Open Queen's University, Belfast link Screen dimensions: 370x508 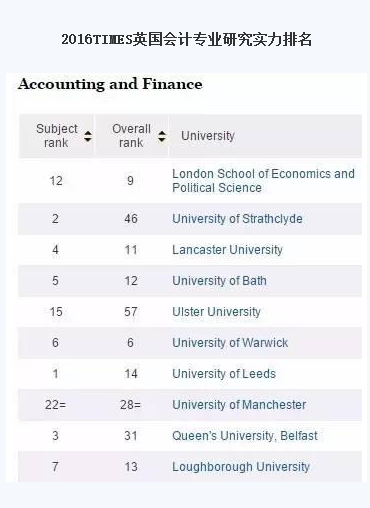(x=245, y=436)
